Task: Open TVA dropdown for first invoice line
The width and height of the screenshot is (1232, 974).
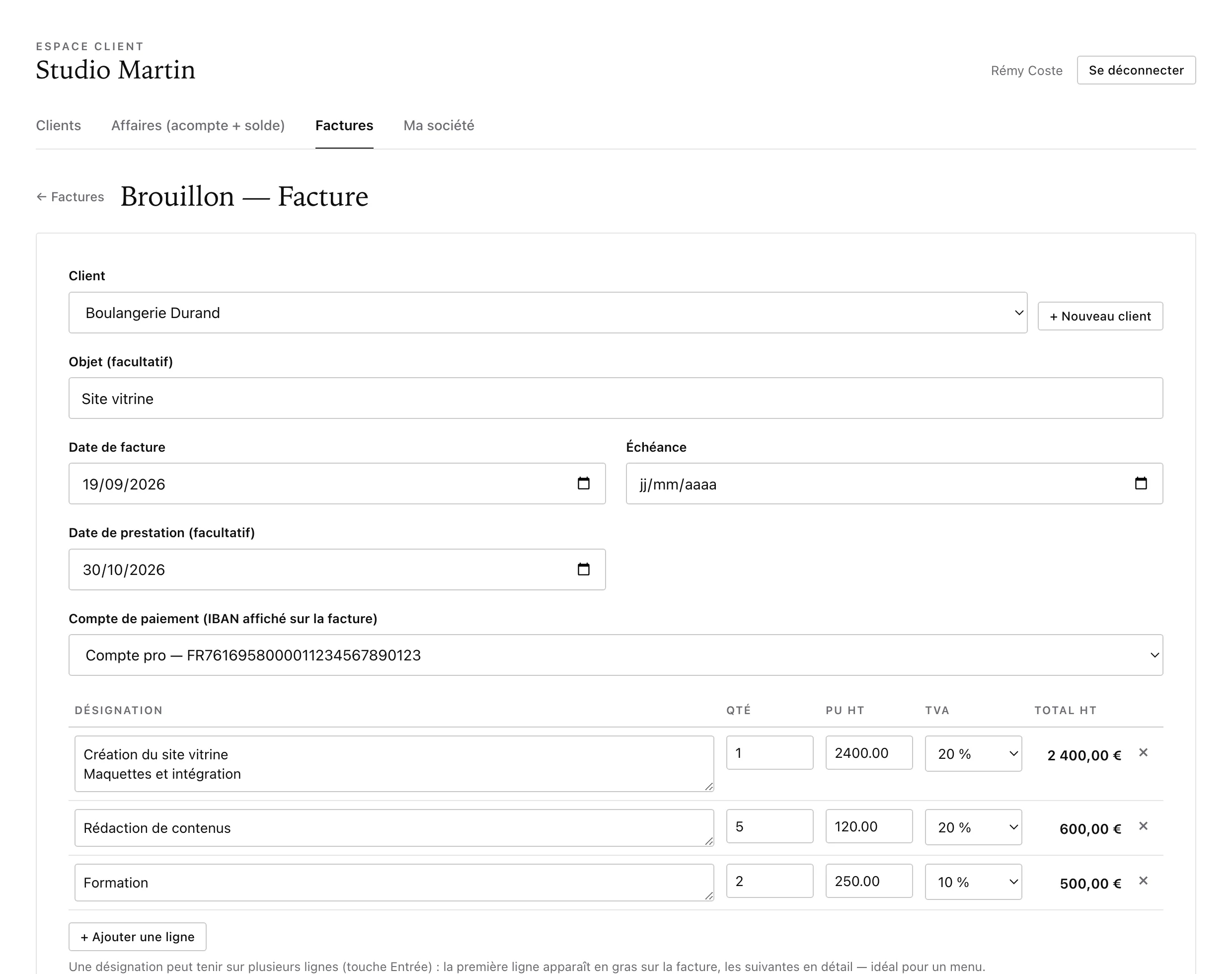Action: pyautogui.click(x=973, y=754)
